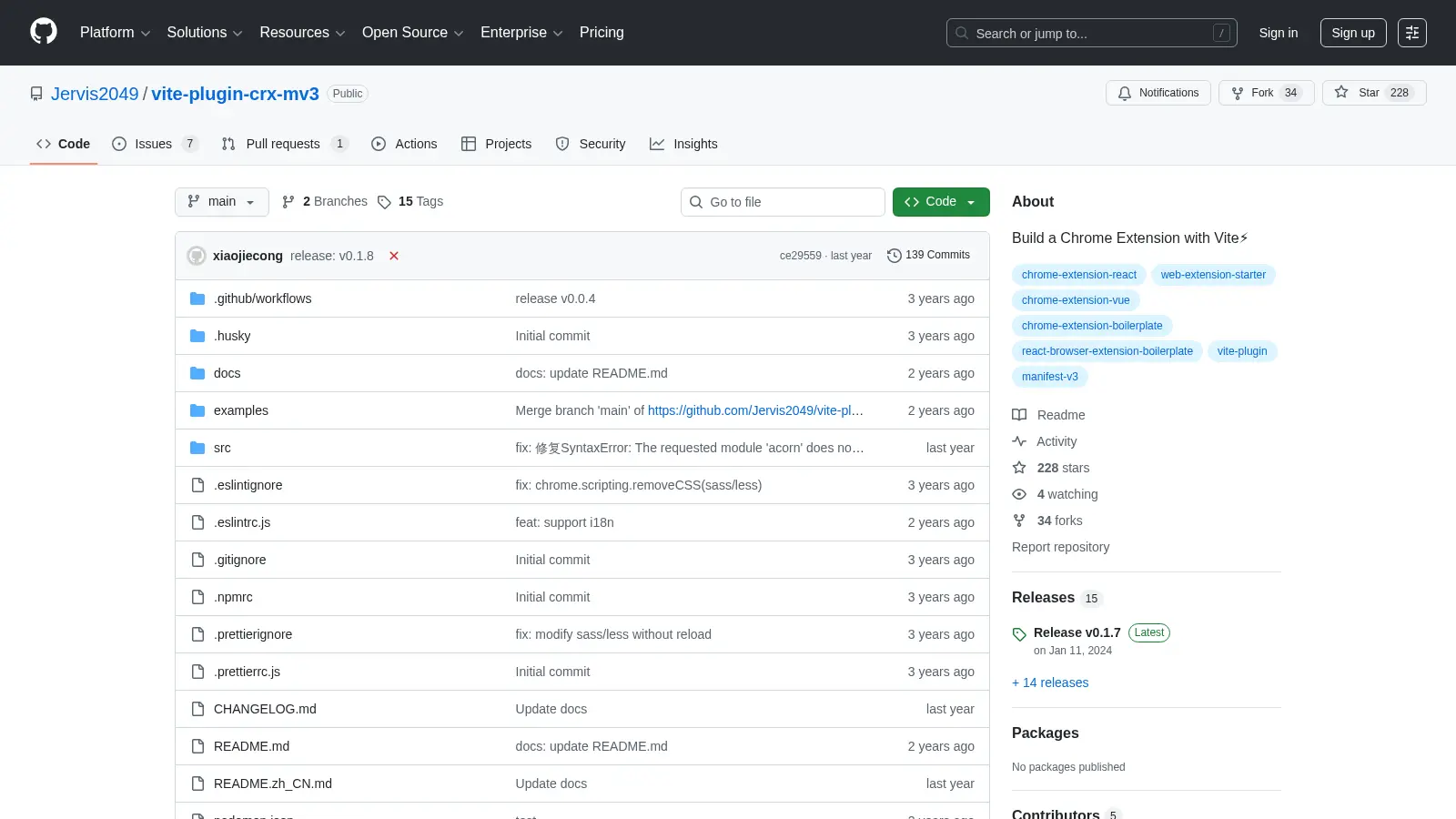This screenshot has height=819, width=1456.
Task: Click the clock history icon for 139 Commits
Action: [x=895, y=256]
